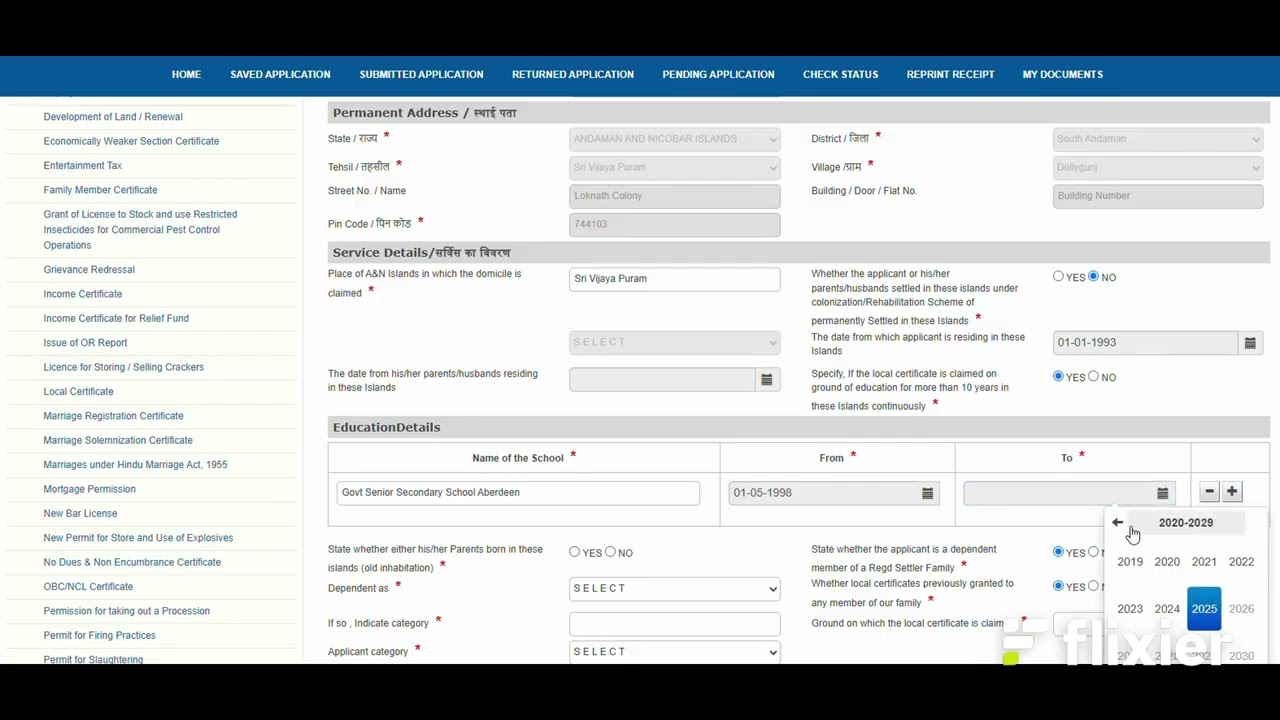The width and height of the screenshot is (1280, 720).
Task: Open Family Member Certificate link
Action: pyautogui.click(x=100, y=190)
